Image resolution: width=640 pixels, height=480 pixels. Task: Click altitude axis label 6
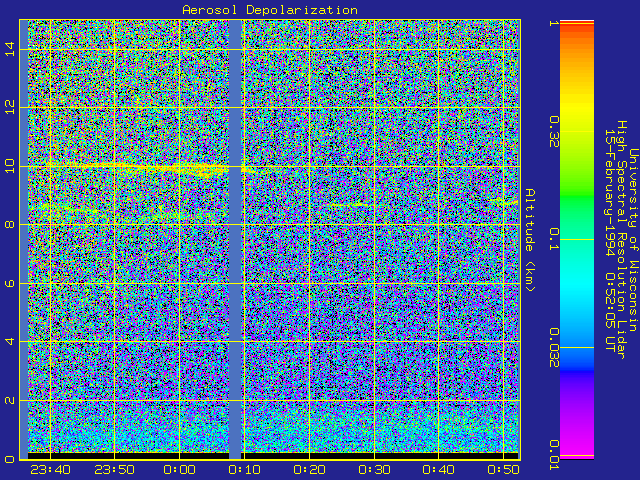(x=9, y=283)
